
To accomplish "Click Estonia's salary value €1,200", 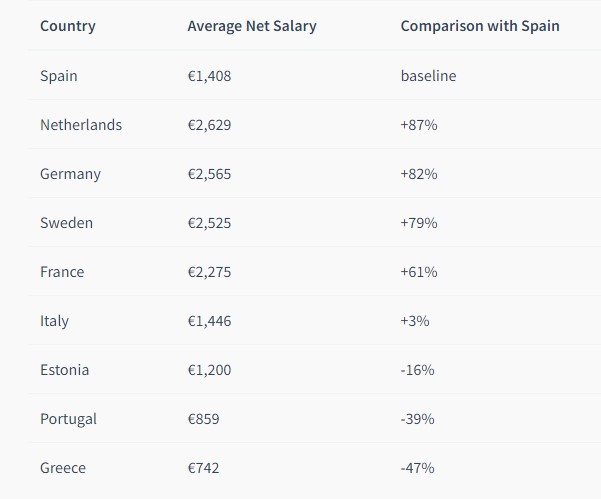I will point(209,370).
